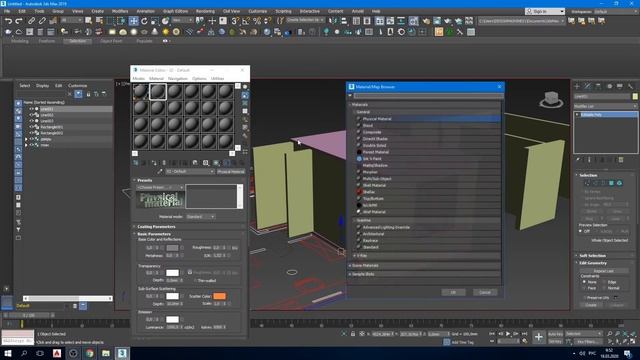Toggle the Thin-walled checkbox
Viewport: 640px width, 360px height.
click(195, 280)
